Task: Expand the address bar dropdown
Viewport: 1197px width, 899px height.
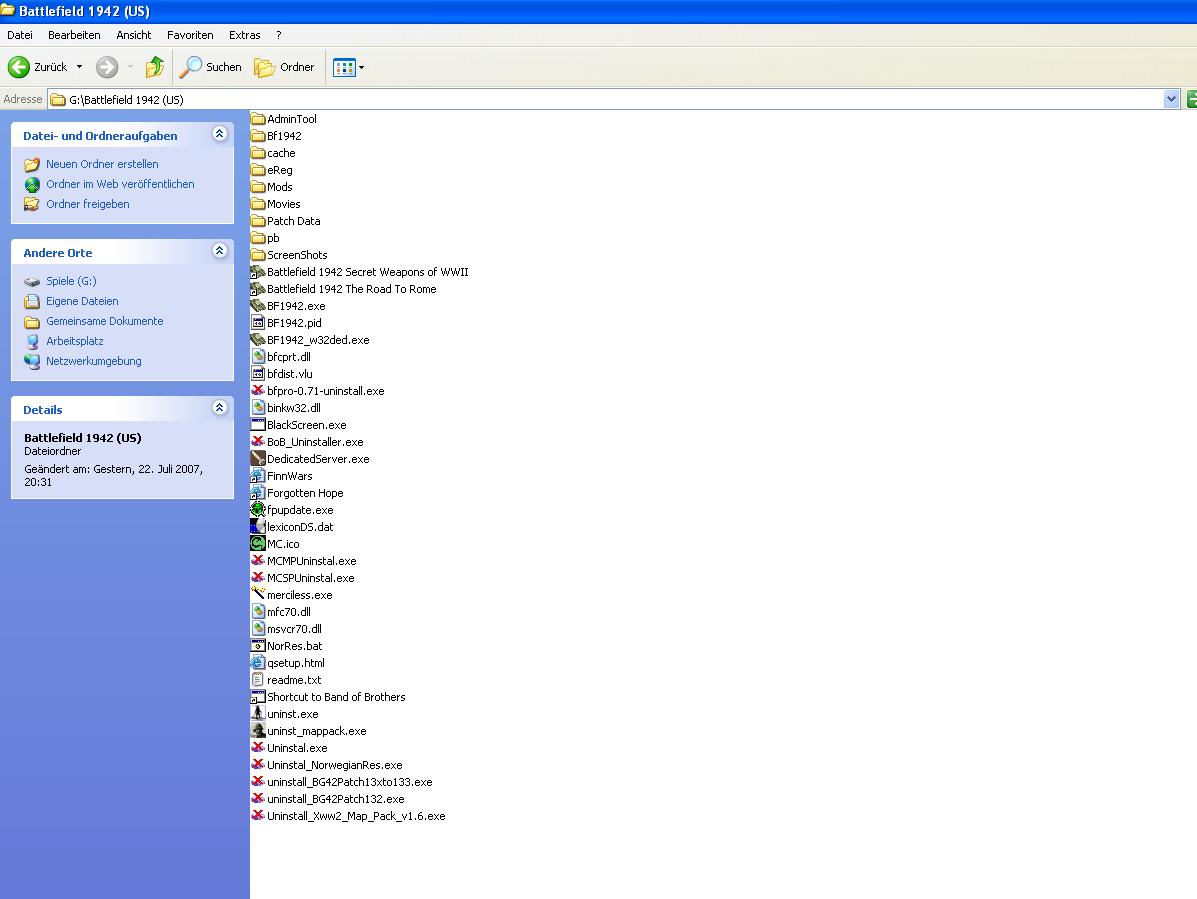Action: point(1171,99)
